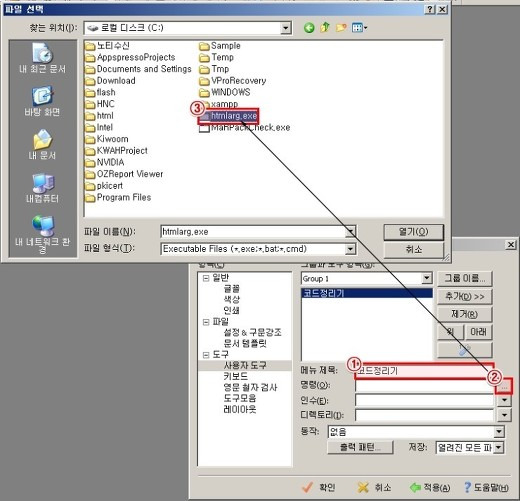Select the flash folder
Viewport: 520px width, 501px height.
(100, 92)
